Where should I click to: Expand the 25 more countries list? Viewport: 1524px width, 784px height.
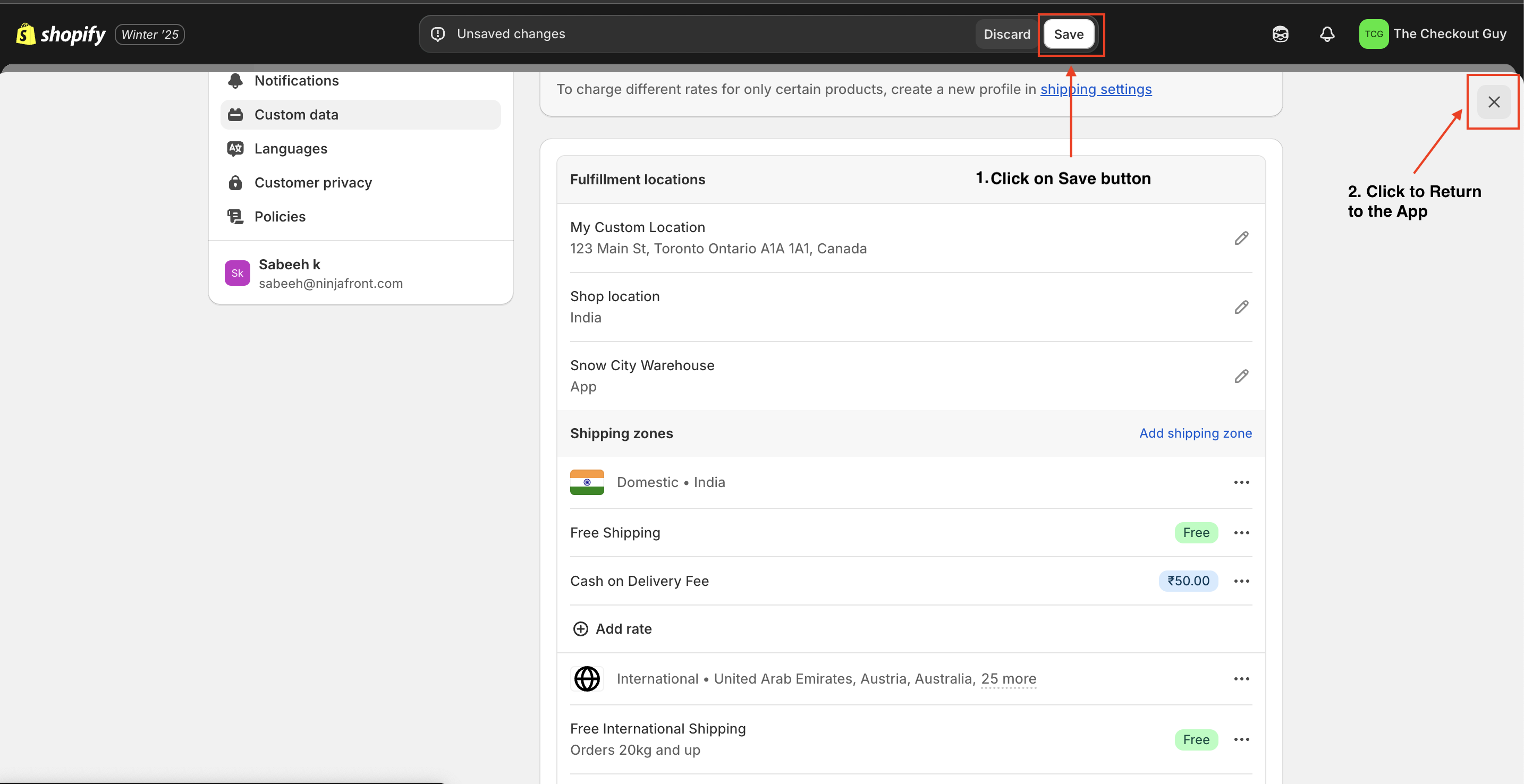[x=1008, y=679]
